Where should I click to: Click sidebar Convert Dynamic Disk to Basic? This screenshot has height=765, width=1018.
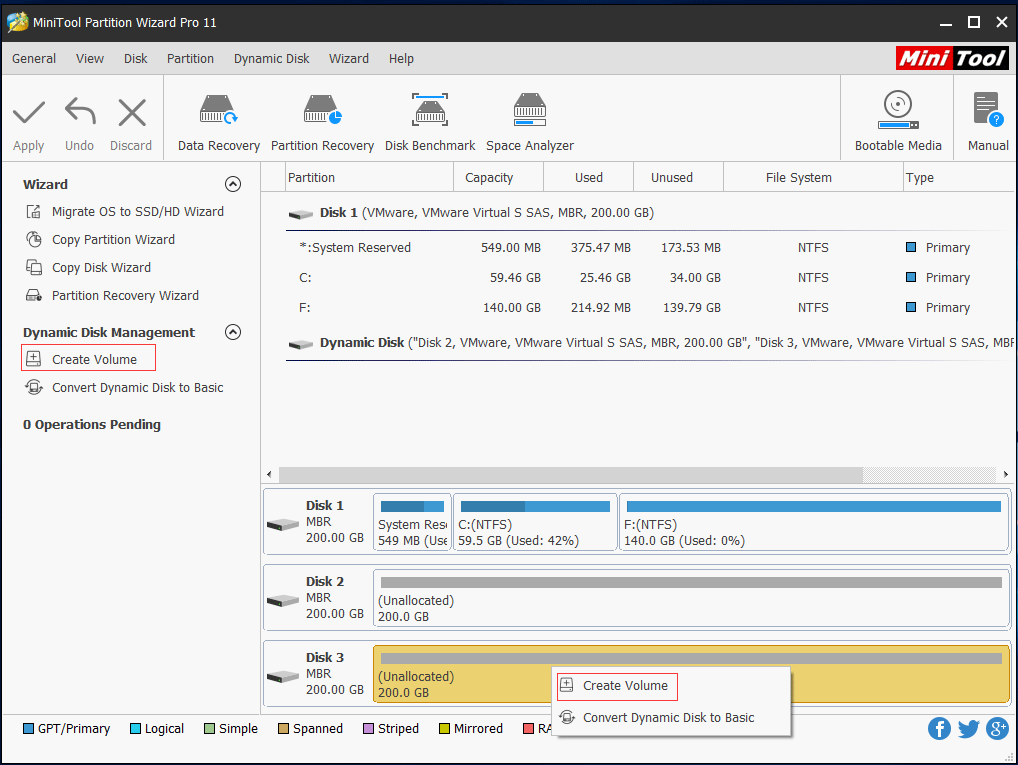(138, 388)
